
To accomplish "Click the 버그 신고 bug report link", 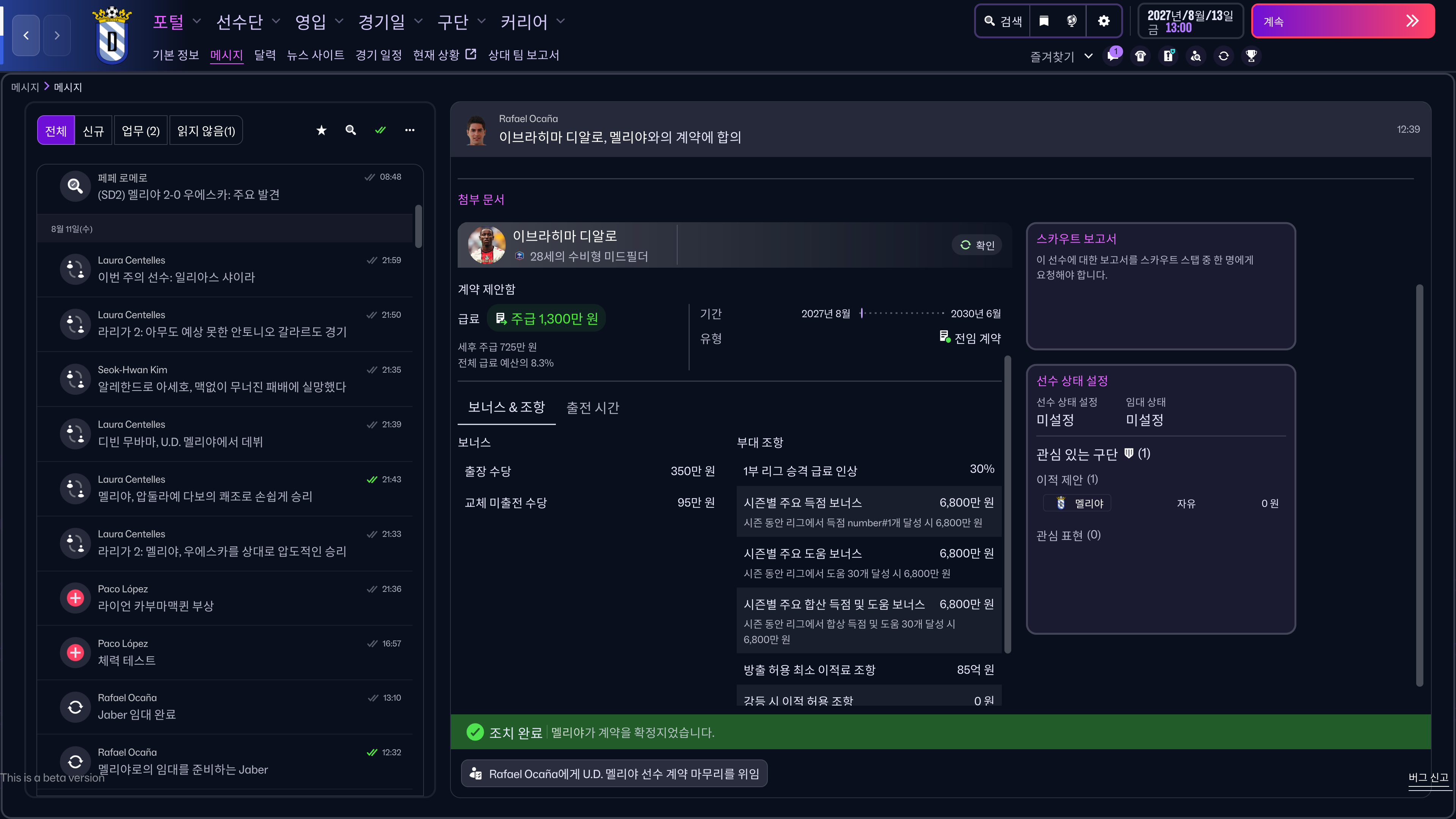I will 1428,778.
